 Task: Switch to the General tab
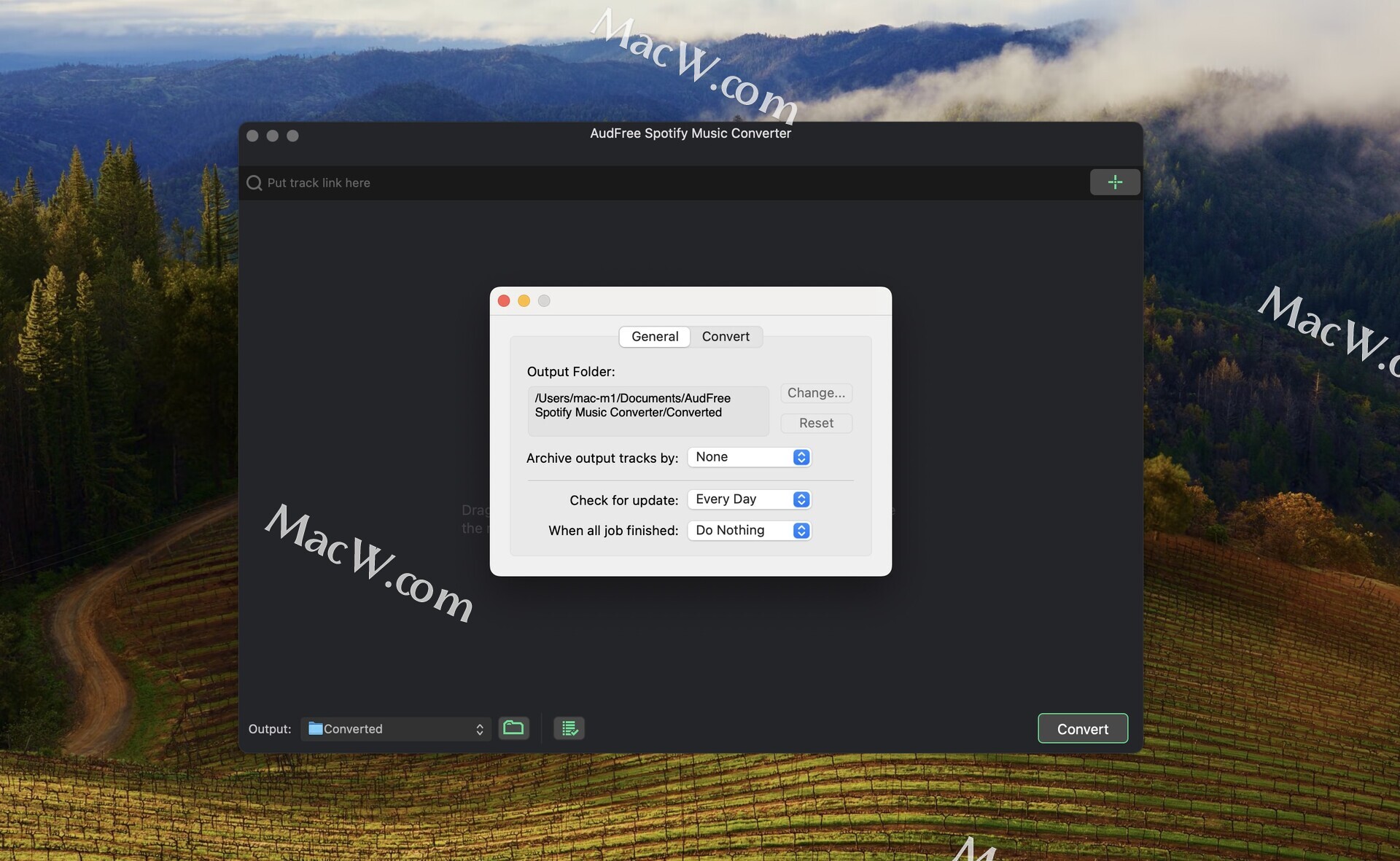pos(655,336)
